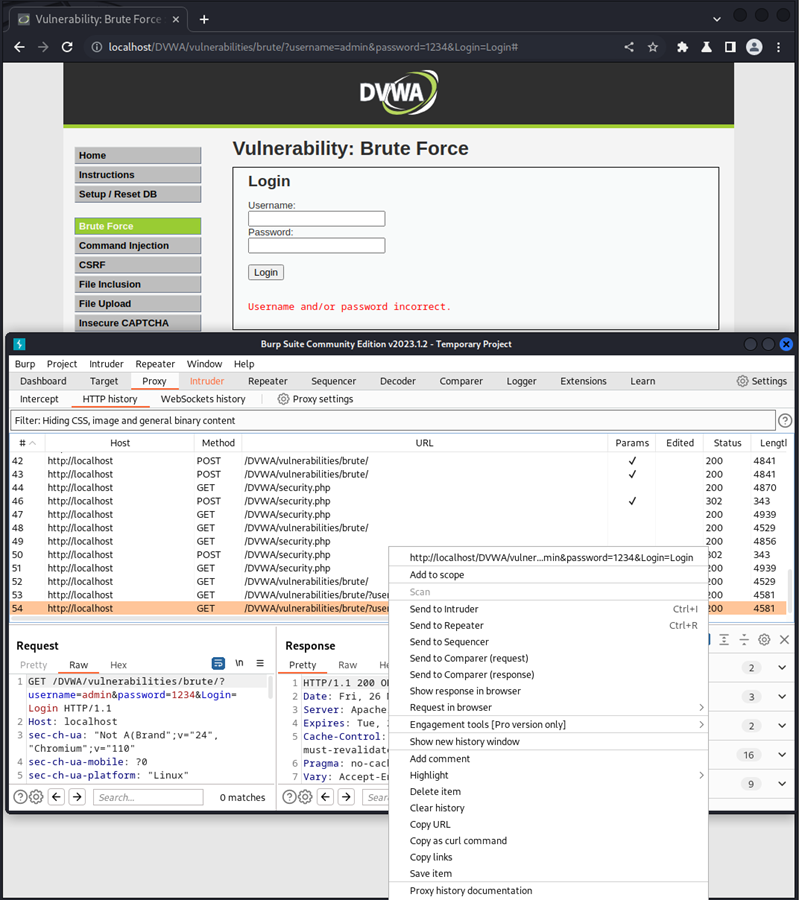The height and width of the screenshot is (900, 799).
Task: Click the DVWA Password input field
Action: (316, 246)
